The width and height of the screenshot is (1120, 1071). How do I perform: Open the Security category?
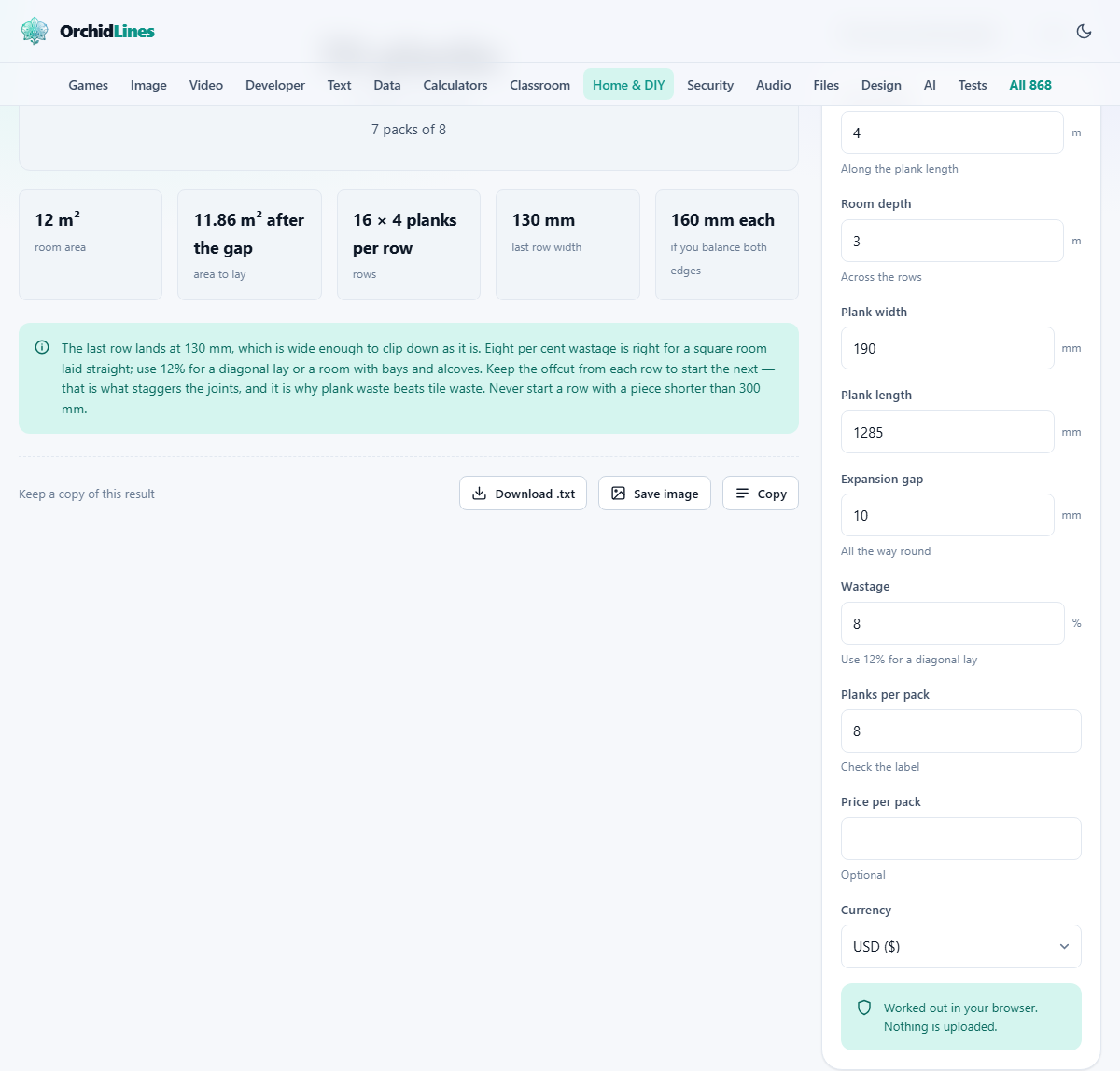pos(710,85)
